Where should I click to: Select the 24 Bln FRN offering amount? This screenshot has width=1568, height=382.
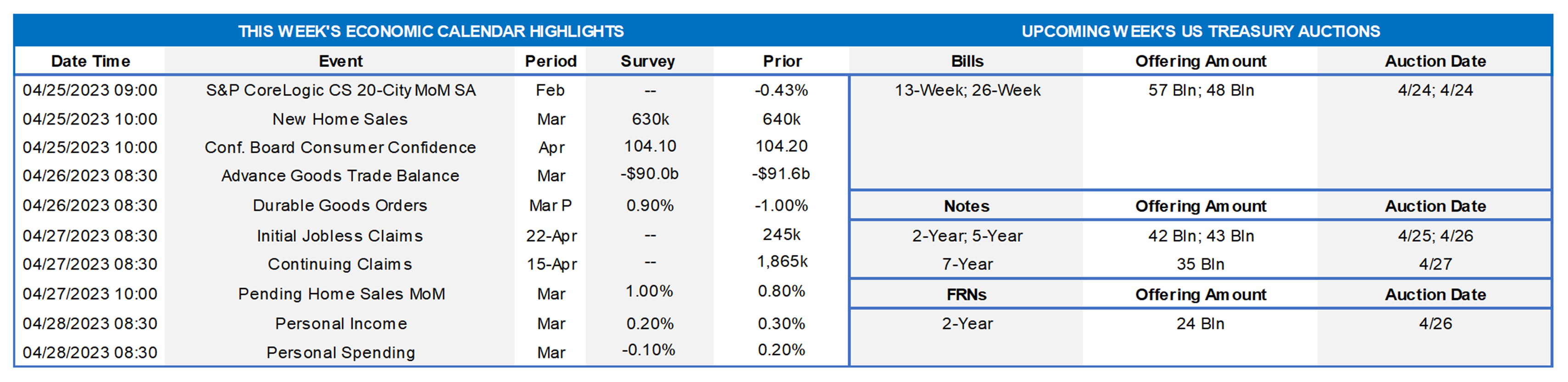click(x=1200, y=324)
